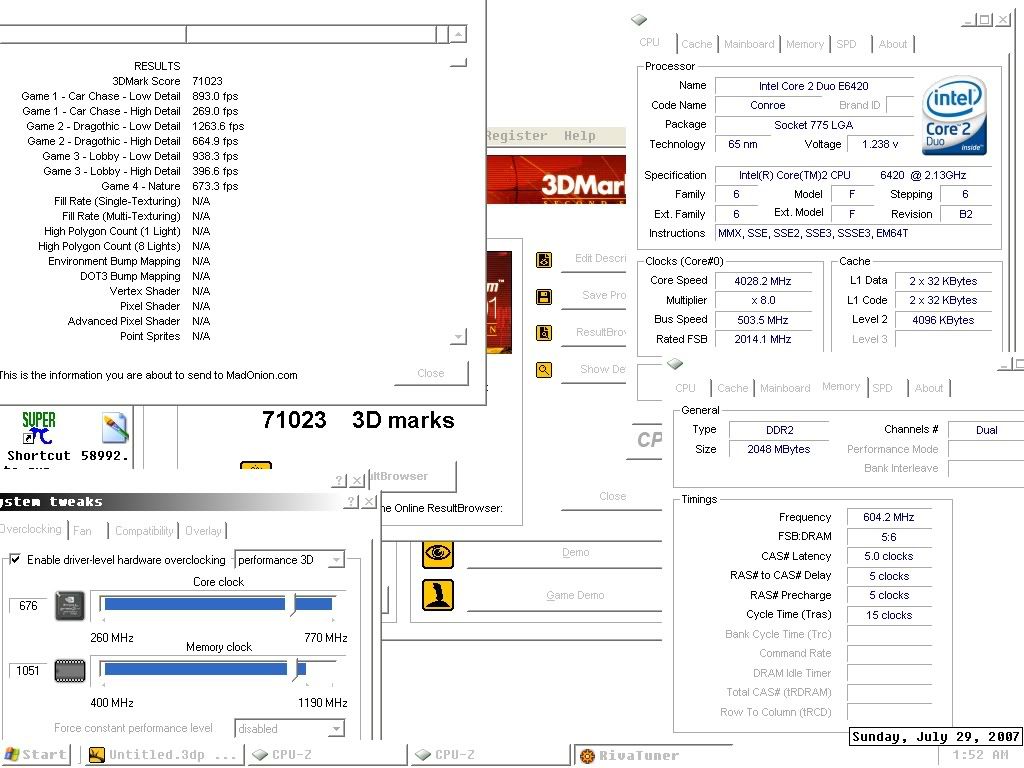The image size is (1024, 768).
Task: Open the About tab in top CPU-Z window
Action: point(893,44)
